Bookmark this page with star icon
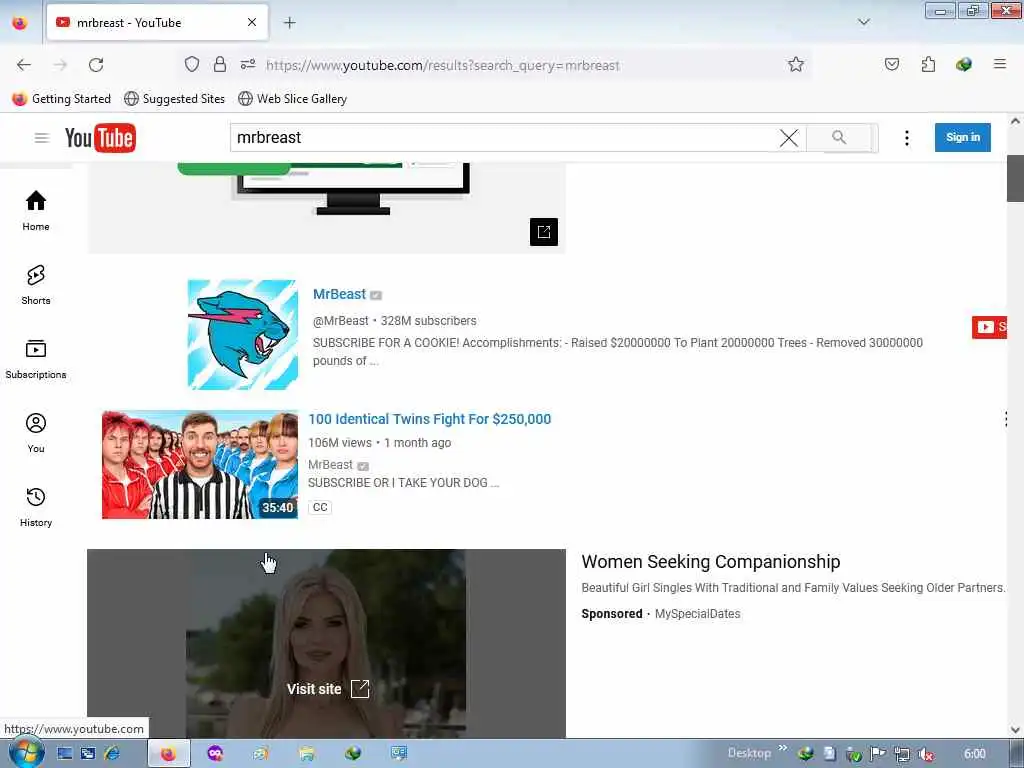Viewport: 1024px width, 768px height. click(x=795, y=64)
